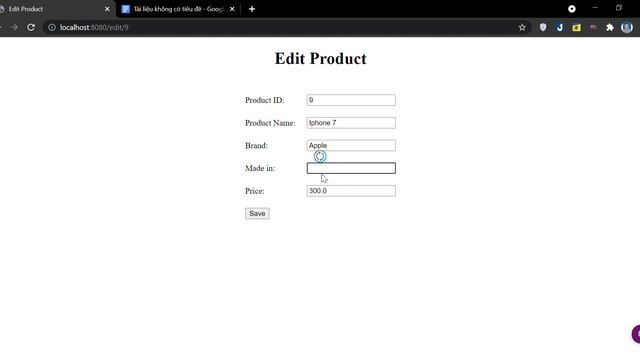Image resolution: width=640 pixels, height=360 pixels.
Task: Open the Chrome profile avatar
Action: [627, 27]
